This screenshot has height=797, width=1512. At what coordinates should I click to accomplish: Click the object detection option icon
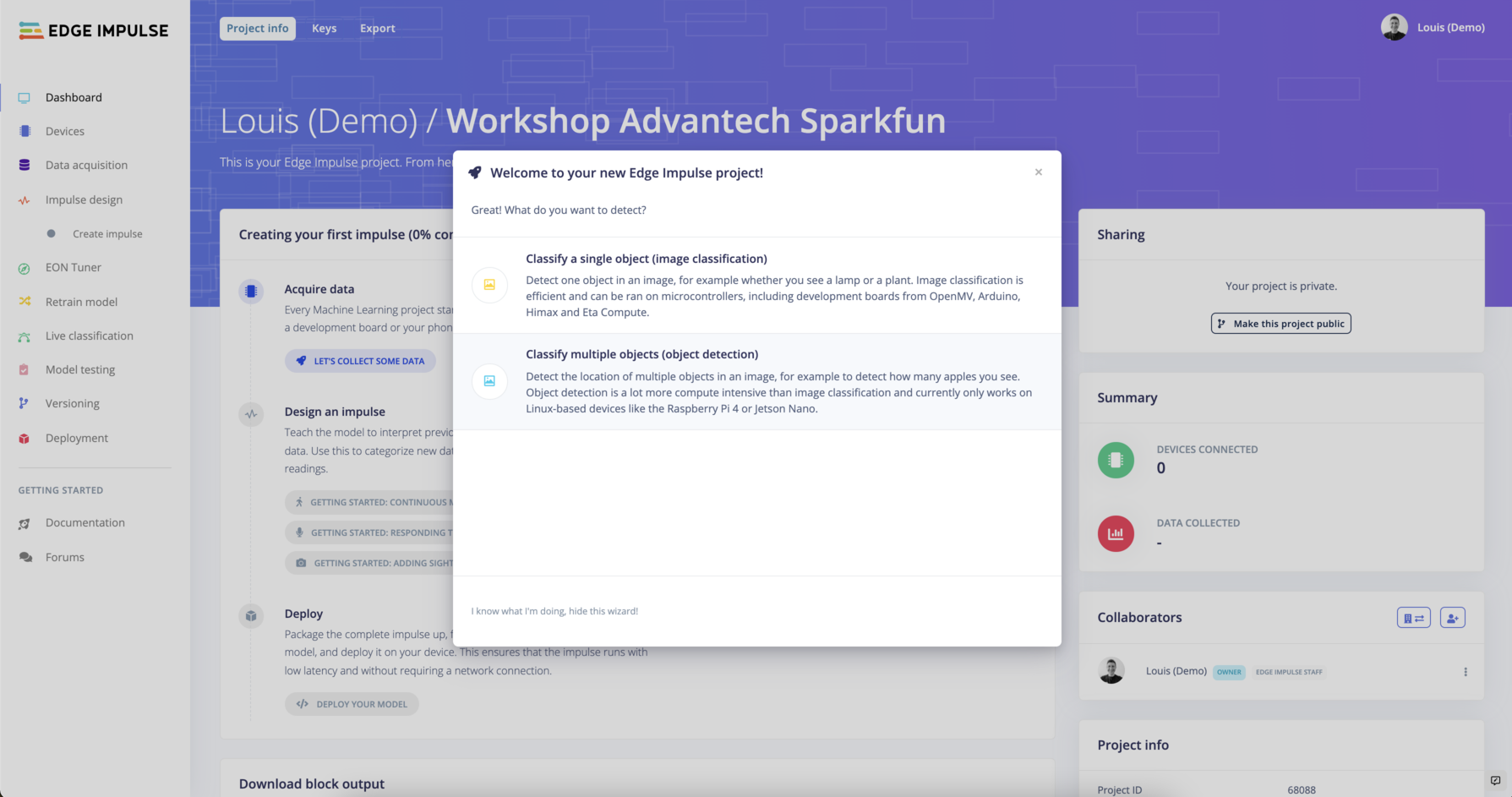pos(489,381)
